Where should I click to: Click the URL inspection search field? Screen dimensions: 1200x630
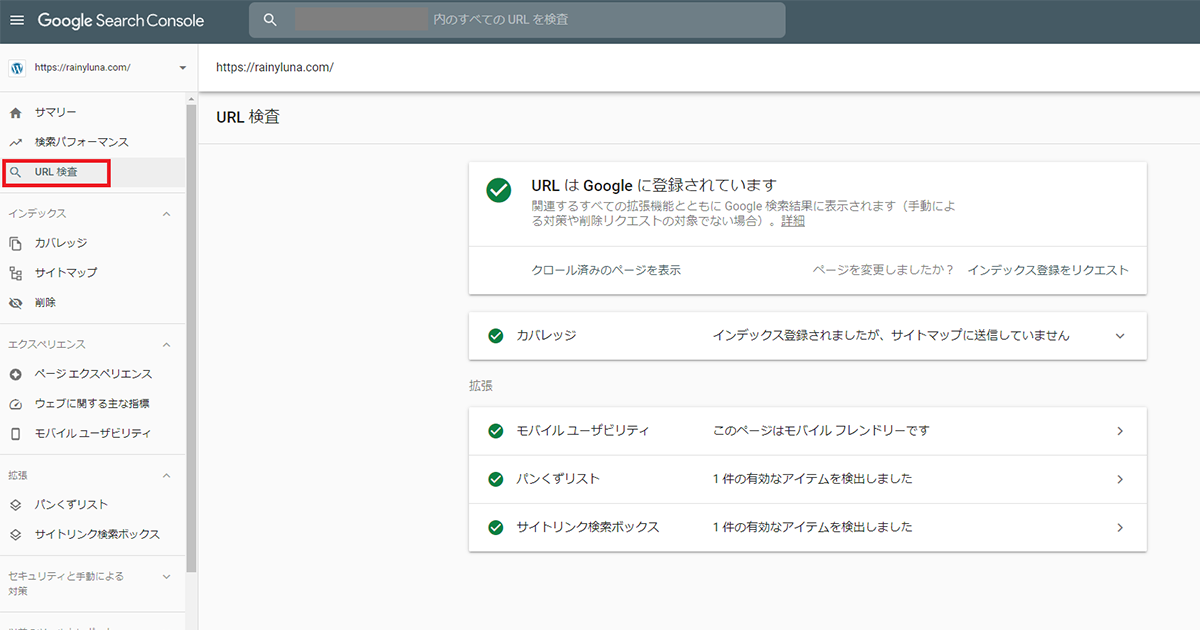[517, 20]
